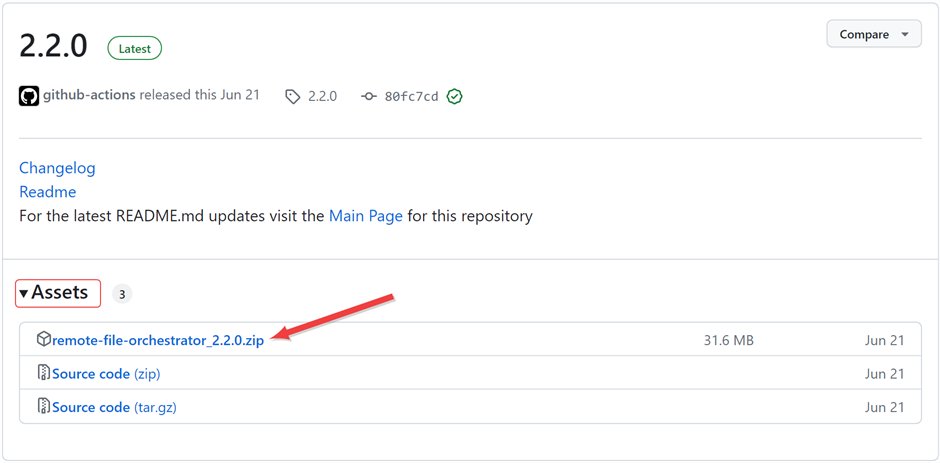Download Source code (zip)

[x=106, y=374]
